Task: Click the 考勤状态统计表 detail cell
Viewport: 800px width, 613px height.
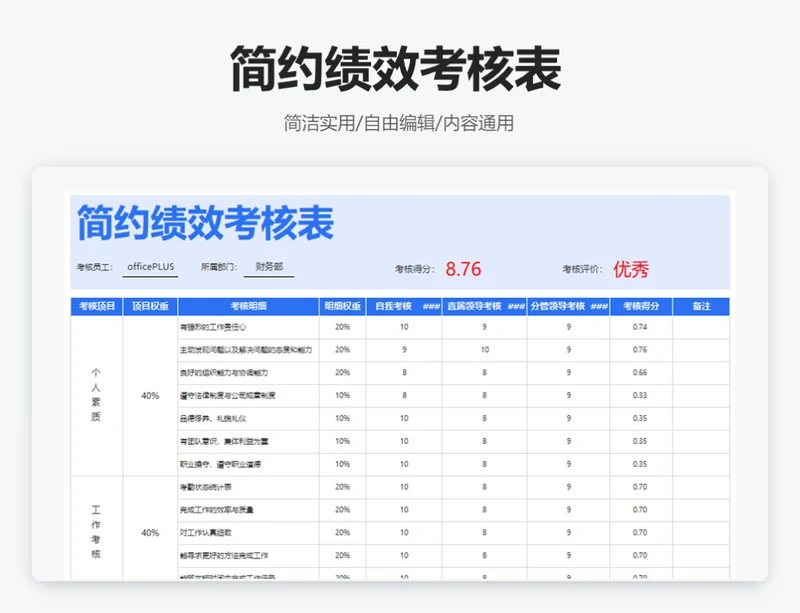Action: [206, 487]
